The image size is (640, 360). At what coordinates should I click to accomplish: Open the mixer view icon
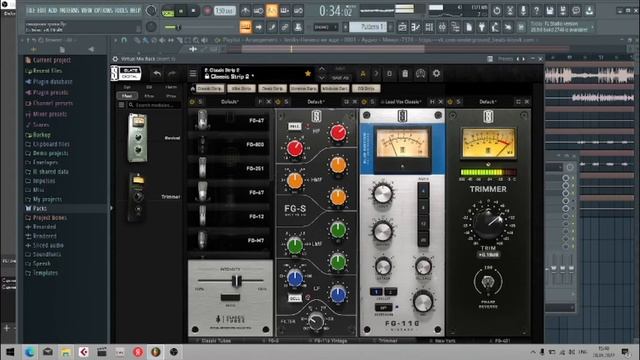click(x=442, y=27)
